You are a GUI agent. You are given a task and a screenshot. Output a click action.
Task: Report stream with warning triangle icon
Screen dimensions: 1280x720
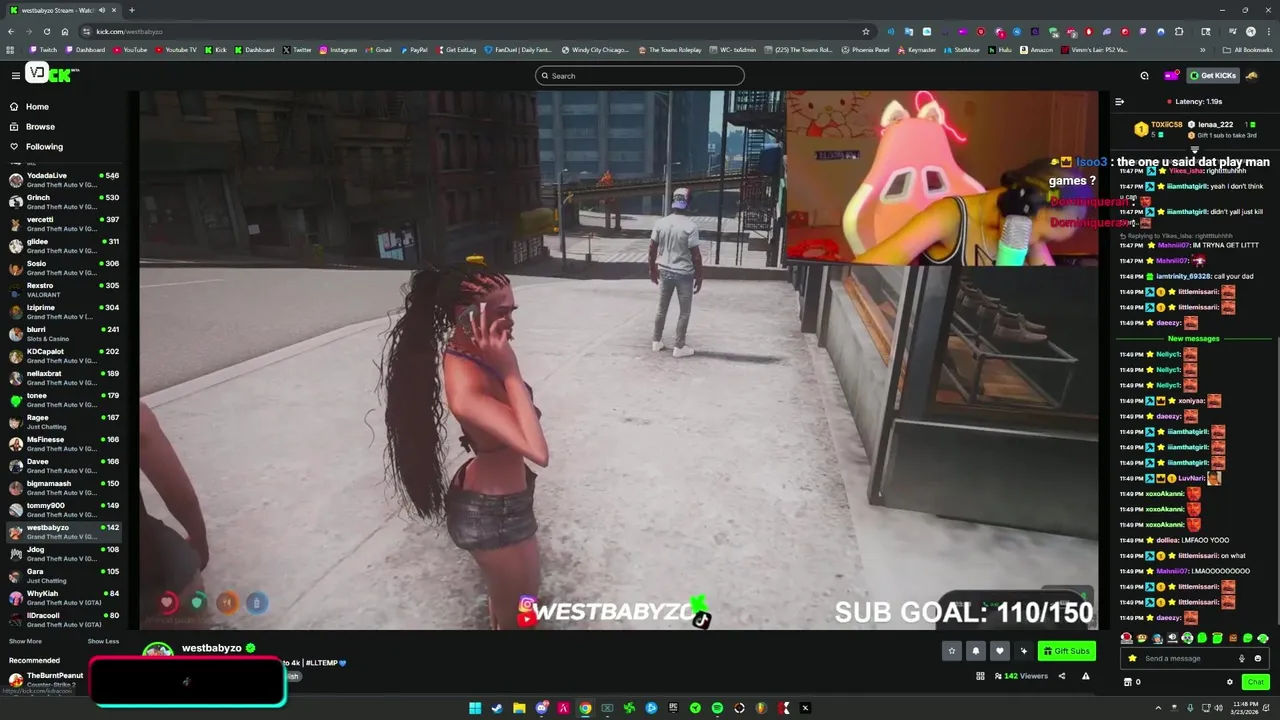tap(1085, 676)
